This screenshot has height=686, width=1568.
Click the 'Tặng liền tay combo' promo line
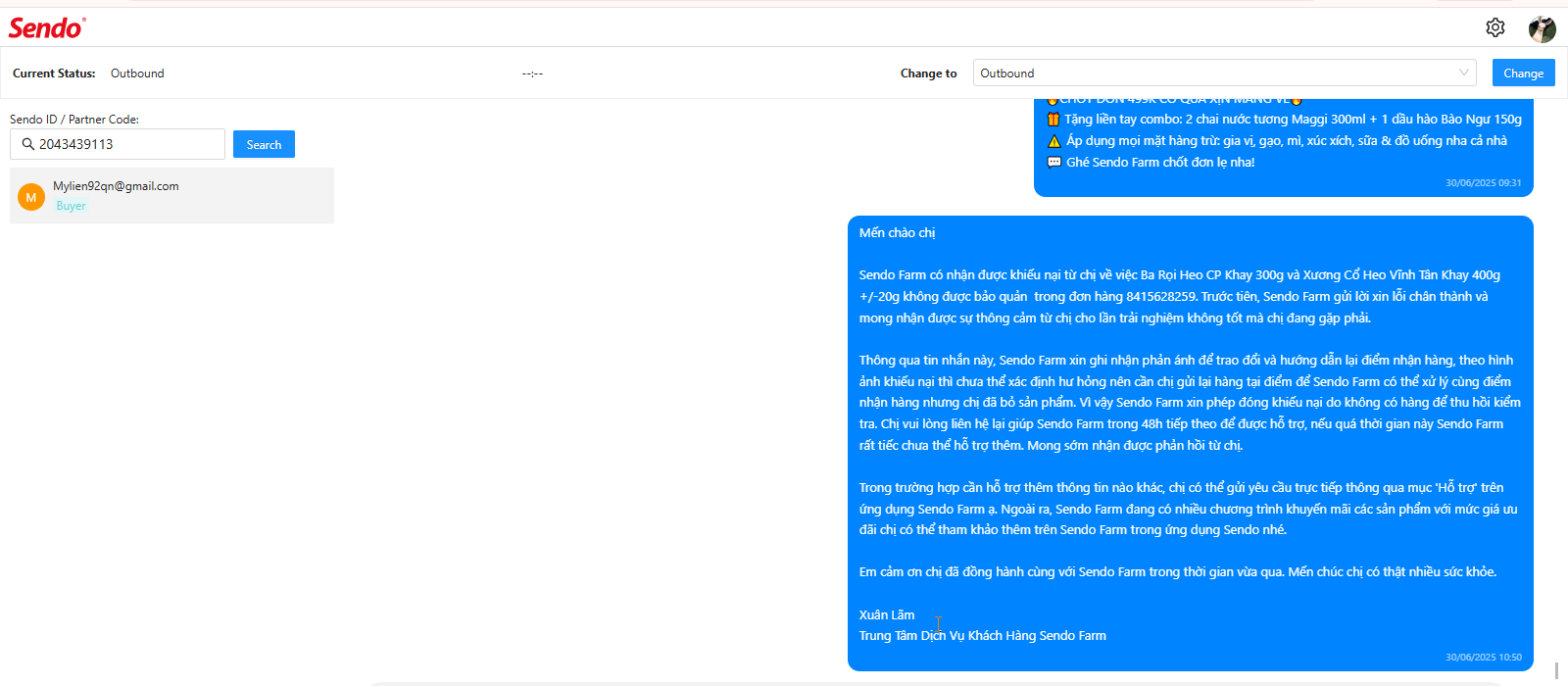coord(1294,120)
